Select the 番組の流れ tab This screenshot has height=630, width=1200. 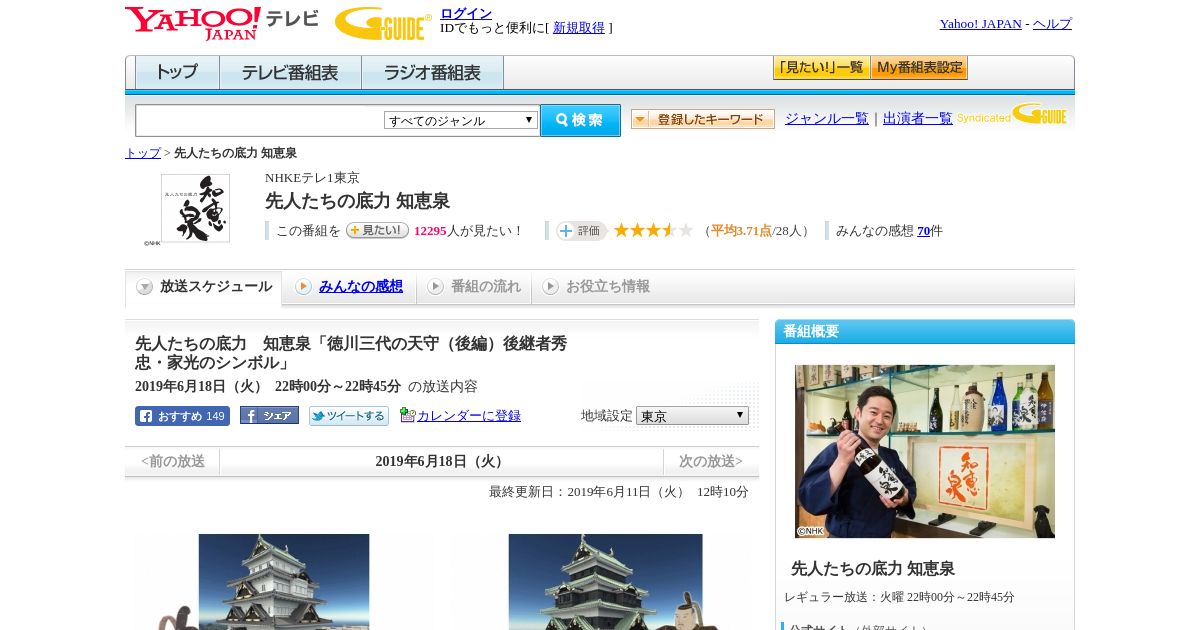pyautogui.click(x=474, y=287)
